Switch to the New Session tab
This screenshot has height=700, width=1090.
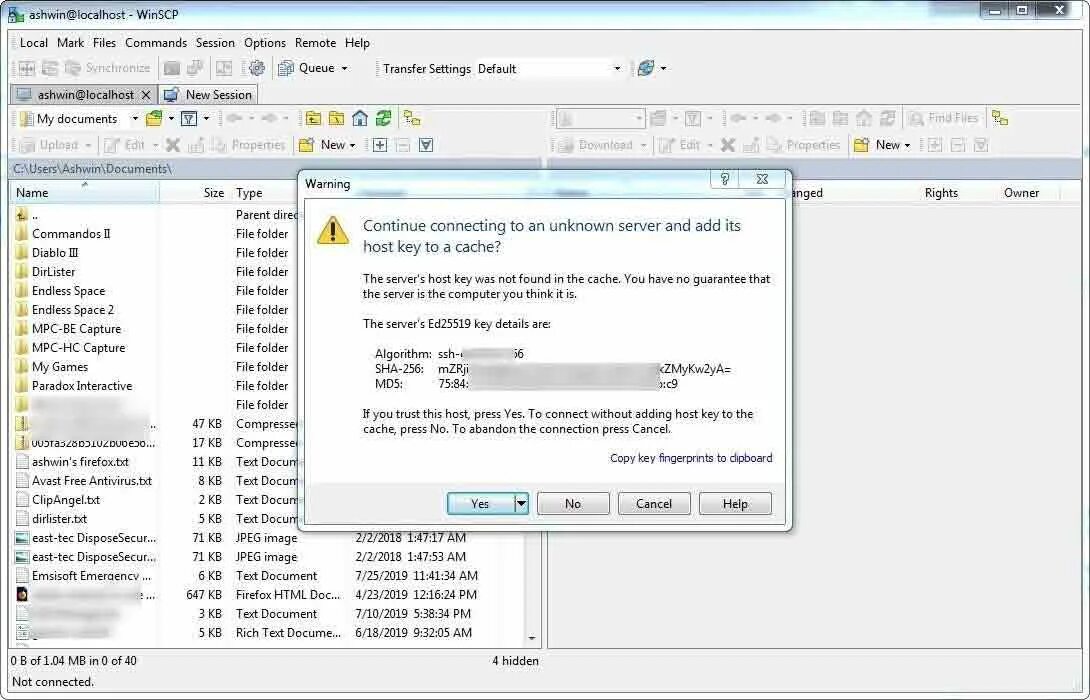tap(209, 95)
